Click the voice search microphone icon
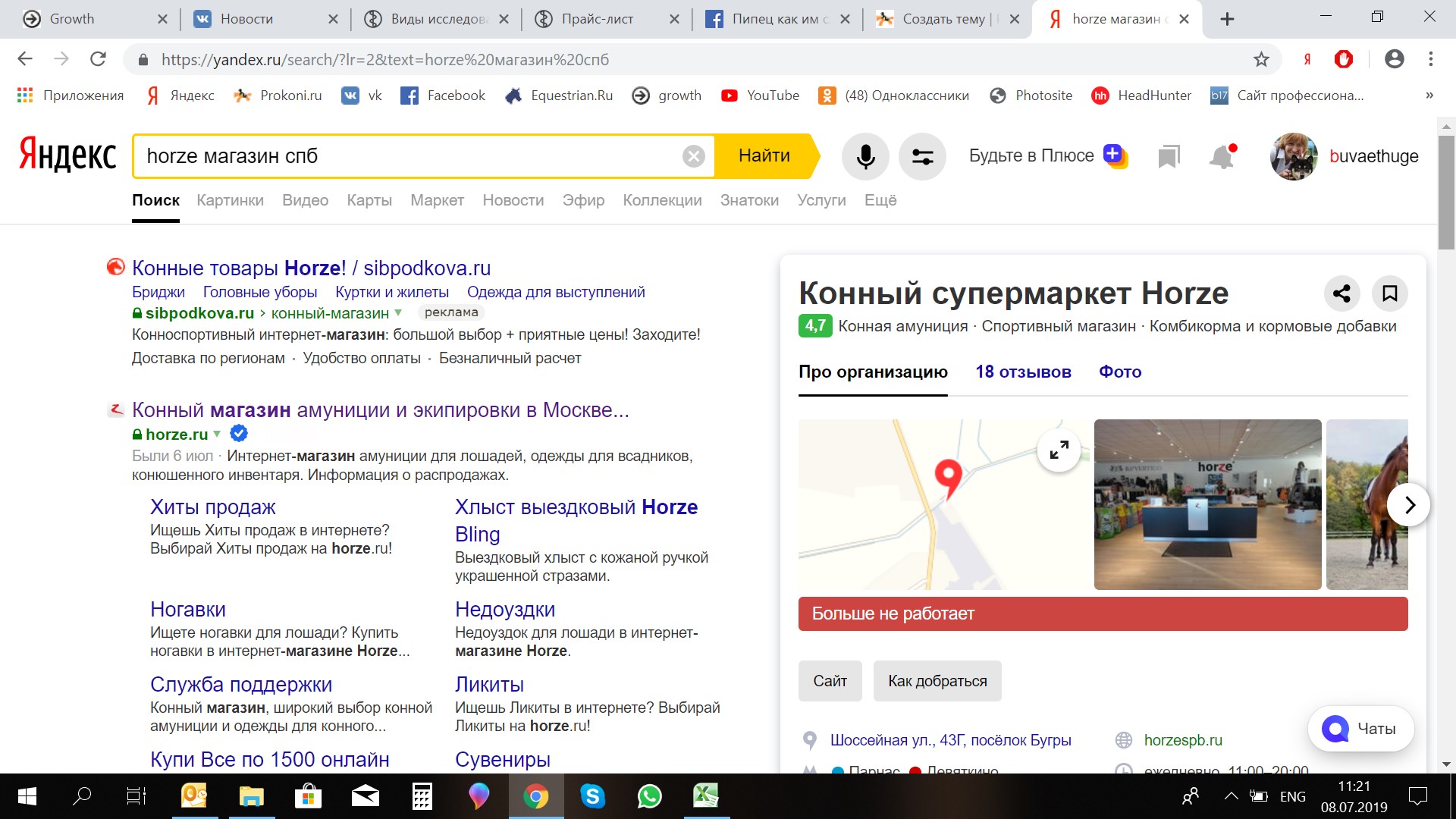The width and height of the screenshot is (1456, 819). (865, 156)
